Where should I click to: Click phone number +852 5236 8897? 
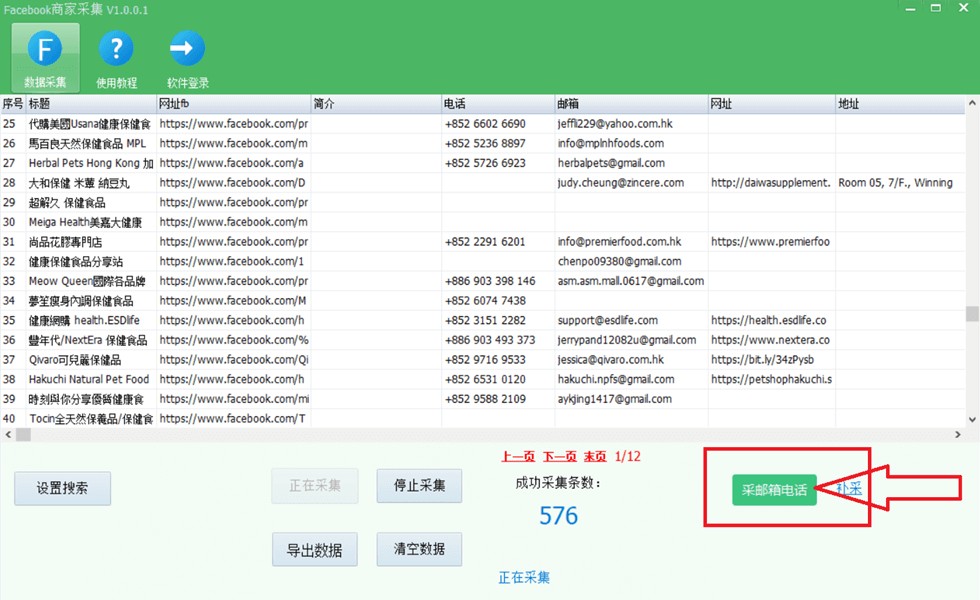point(485,143)
